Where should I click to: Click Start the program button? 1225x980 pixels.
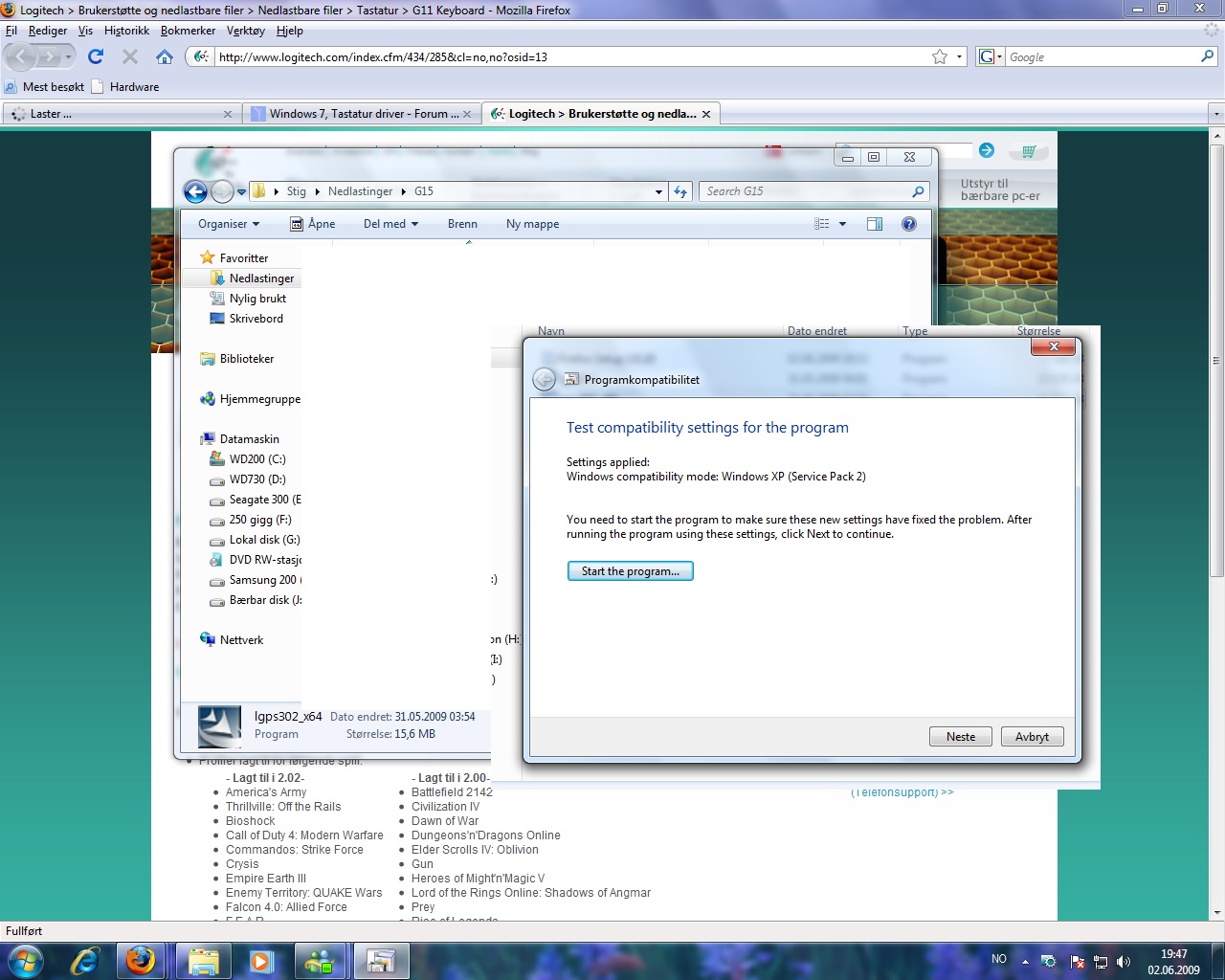pyautogui.click(x=630, y=571)
